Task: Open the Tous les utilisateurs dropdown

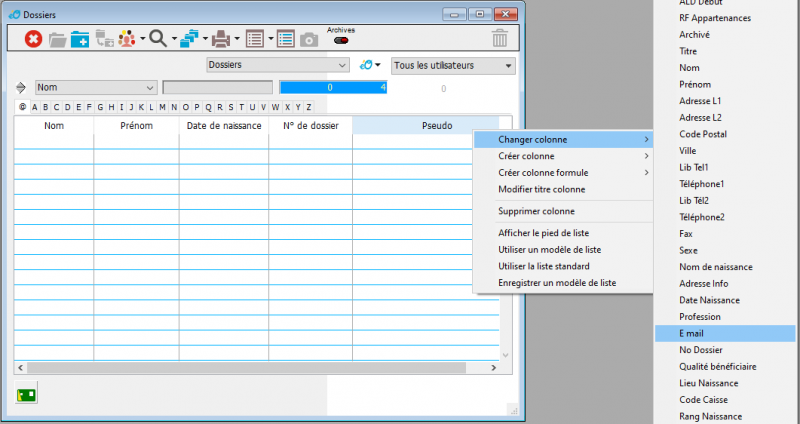Action: [x=452, y=65]
